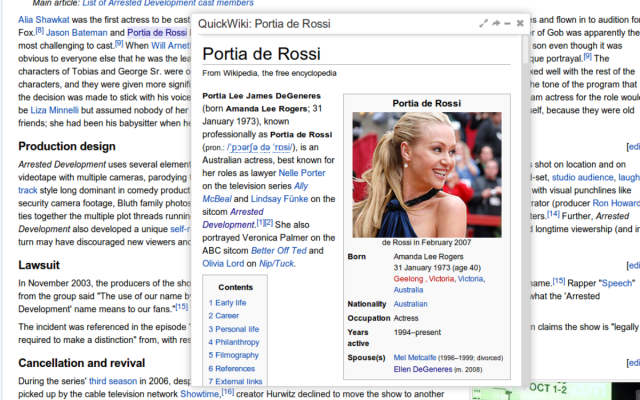The width and height of the screenshot is (640, 400).
Task: Click the pronunciation IPA link
Action: [260, 147]
